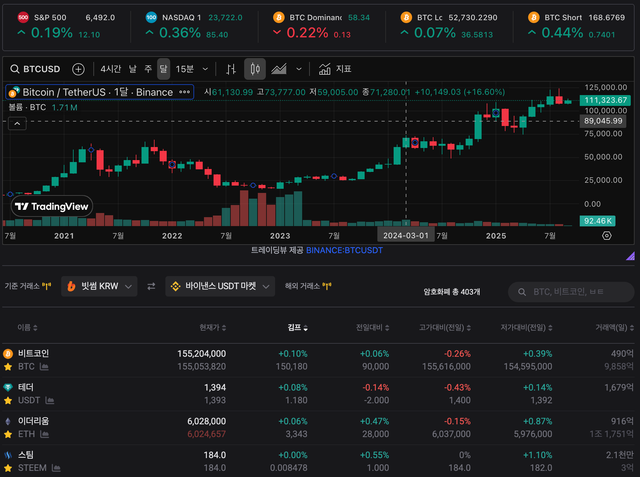Screen dimensions: 640x477
Task: Open the 지표 indicators menu
Action: (334, 69)
